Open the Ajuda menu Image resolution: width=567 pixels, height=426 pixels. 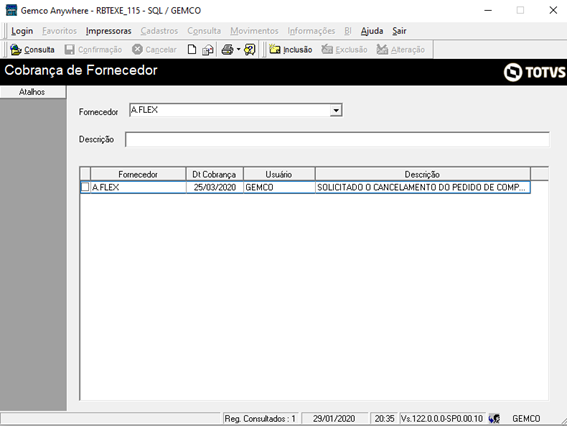pyautogui.click(x=372, y=31)
